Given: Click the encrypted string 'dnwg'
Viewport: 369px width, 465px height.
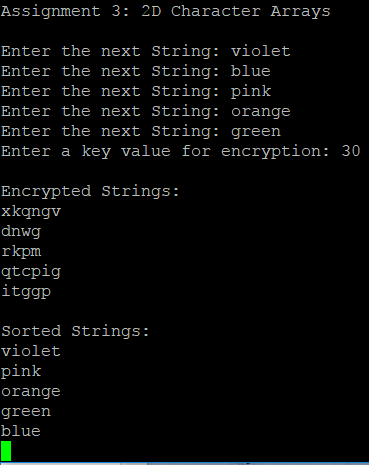Looking at the screenshot, I should (x=21, y=232).
